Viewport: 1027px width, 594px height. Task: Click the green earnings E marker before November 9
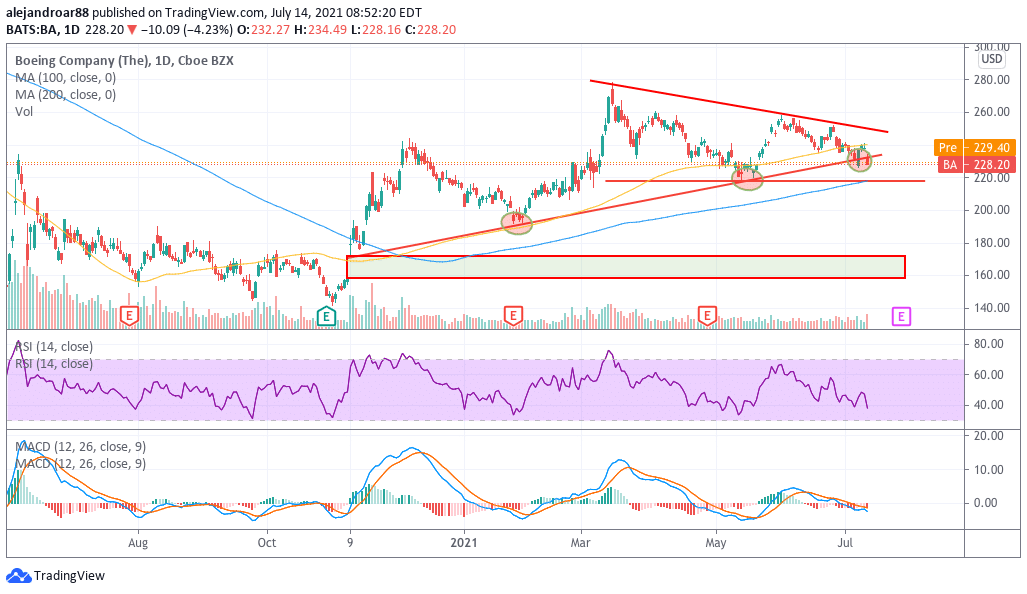point(326,317)
